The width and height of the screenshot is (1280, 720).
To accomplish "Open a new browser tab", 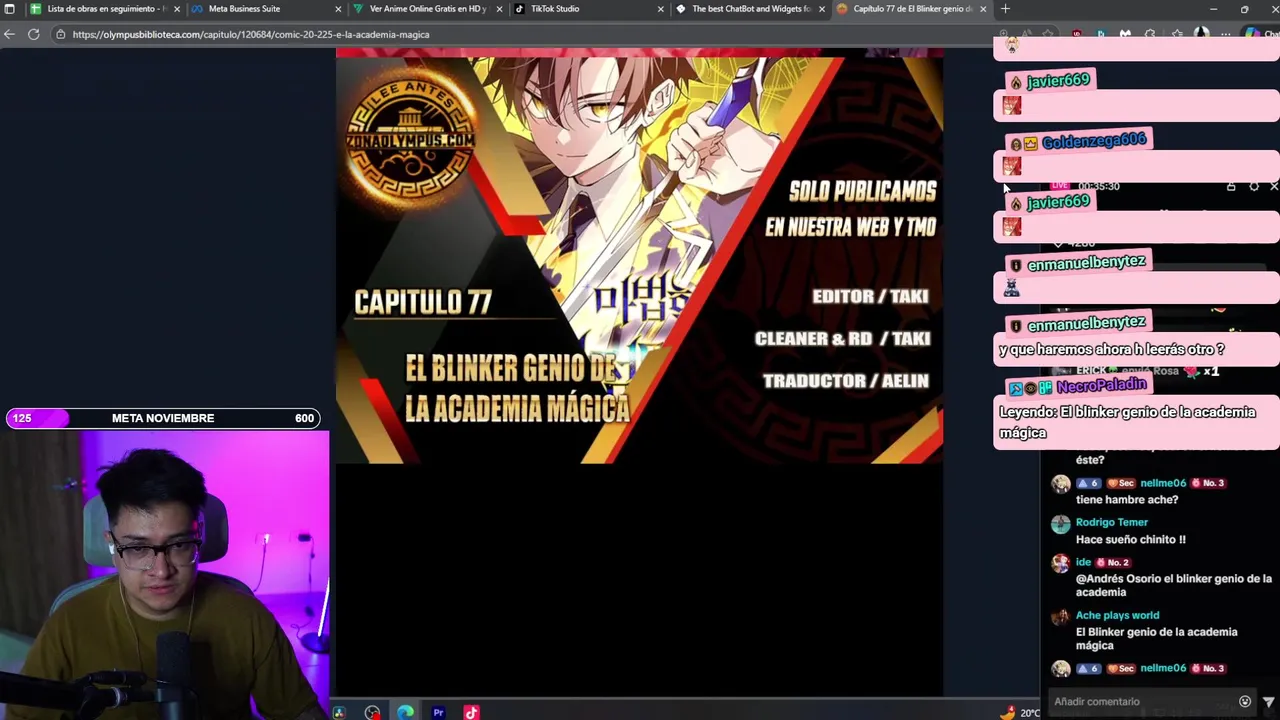I will pos(1005,9).
